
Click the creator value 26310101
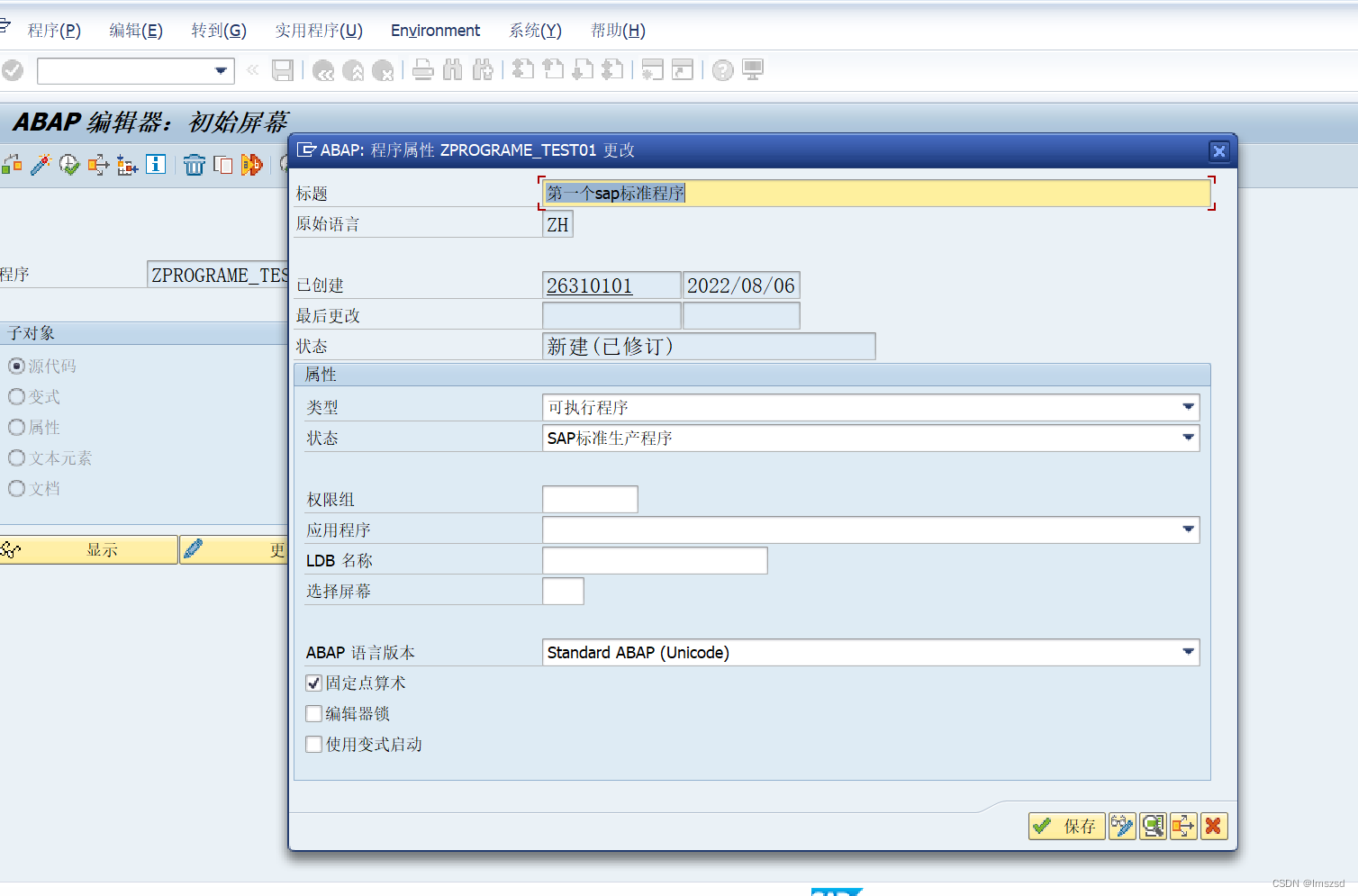tap(611, 285)
